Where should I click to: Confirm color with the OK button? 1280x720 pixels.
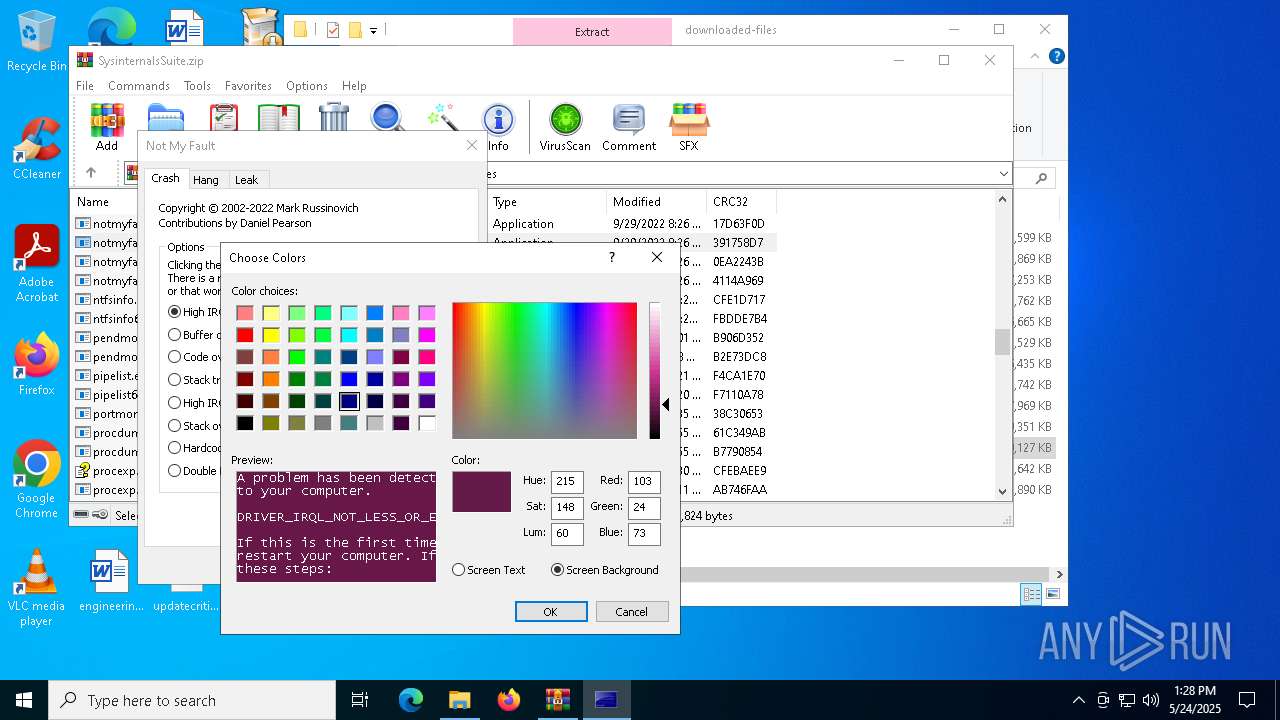(551, 611)
